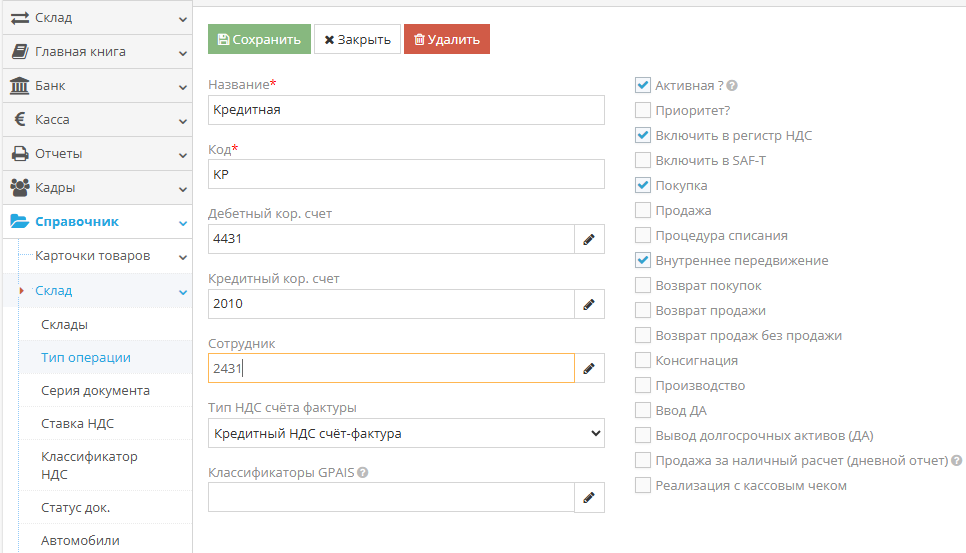Tick the Продажа checkbox
Screen dimensions: 966x553
(x=643, y=211)
